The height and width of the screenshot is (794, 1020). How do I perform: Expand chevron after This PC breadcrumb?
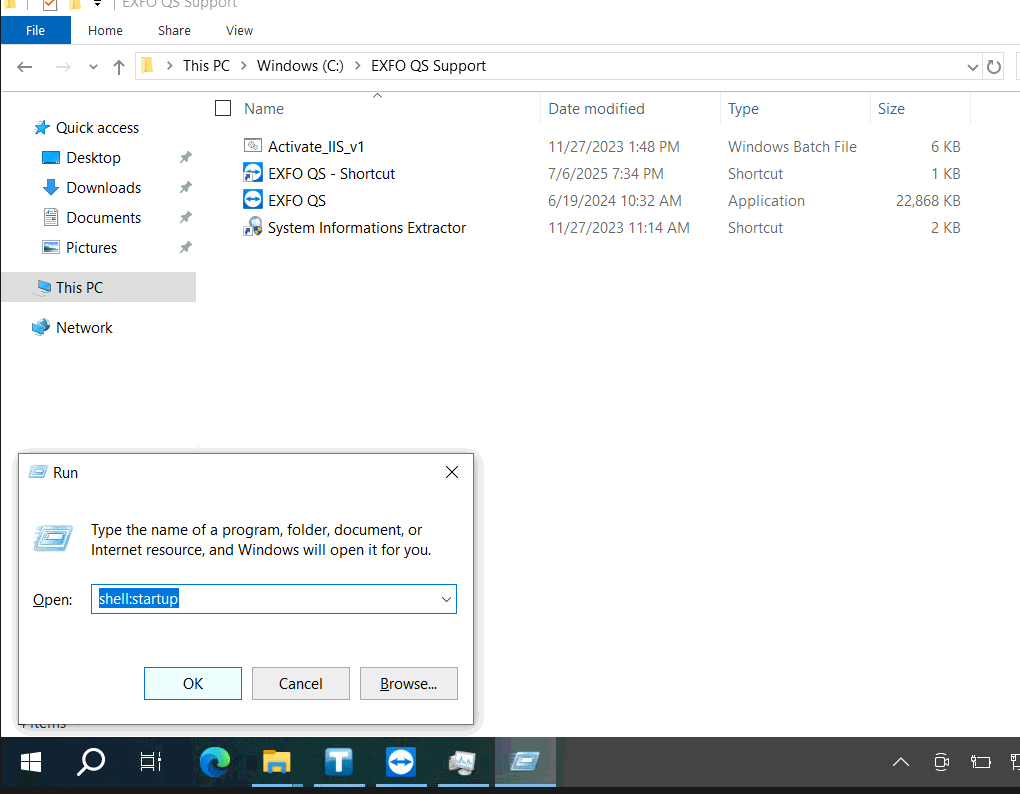pos(244,66)
